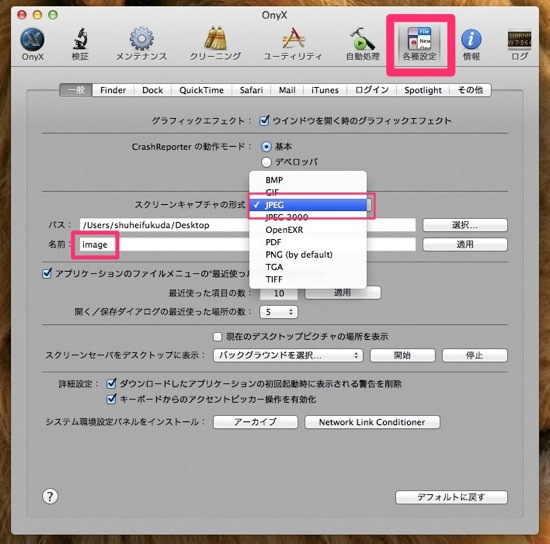Toggle ダウンロードしたアプリケーション警告を削除 checkbox
Image resolution: width=550 pixels, height=544 pixels.
[111, 384]
